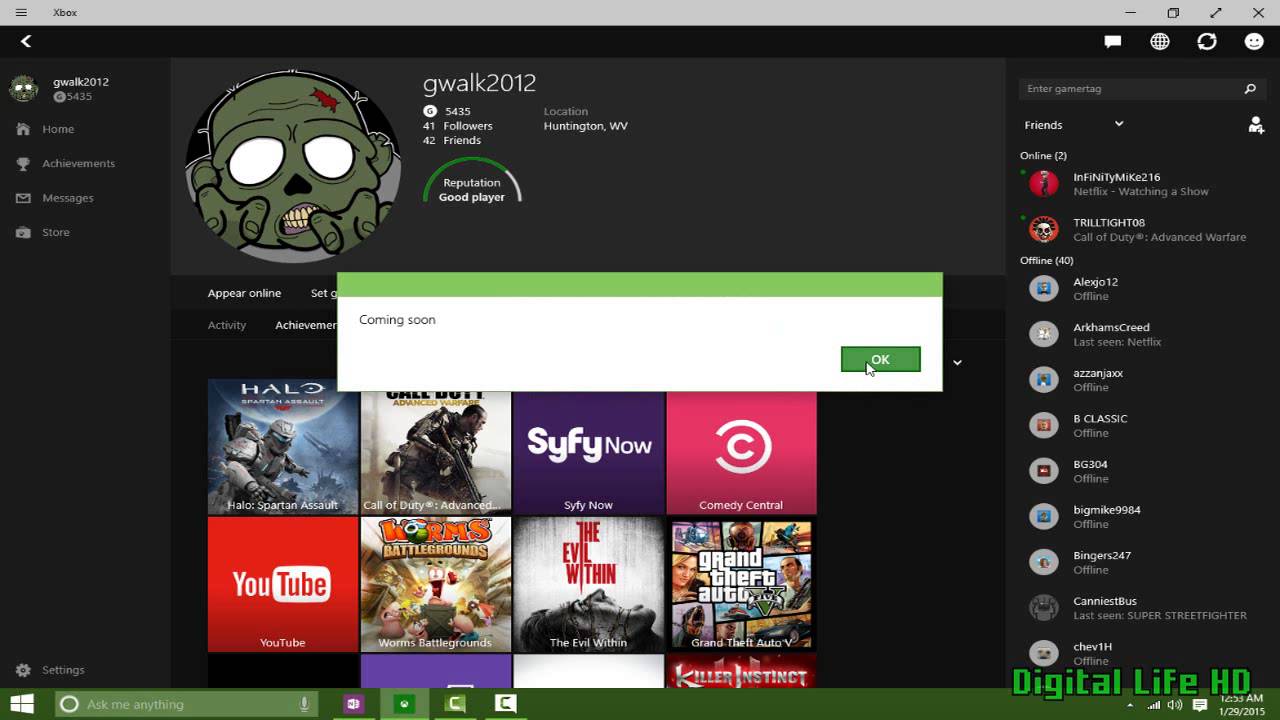Image resolution: width=1280 pixels, height=720 pixels.
Task: Click the expand window diagonal-arrow button
Action: click(1216, 13)
